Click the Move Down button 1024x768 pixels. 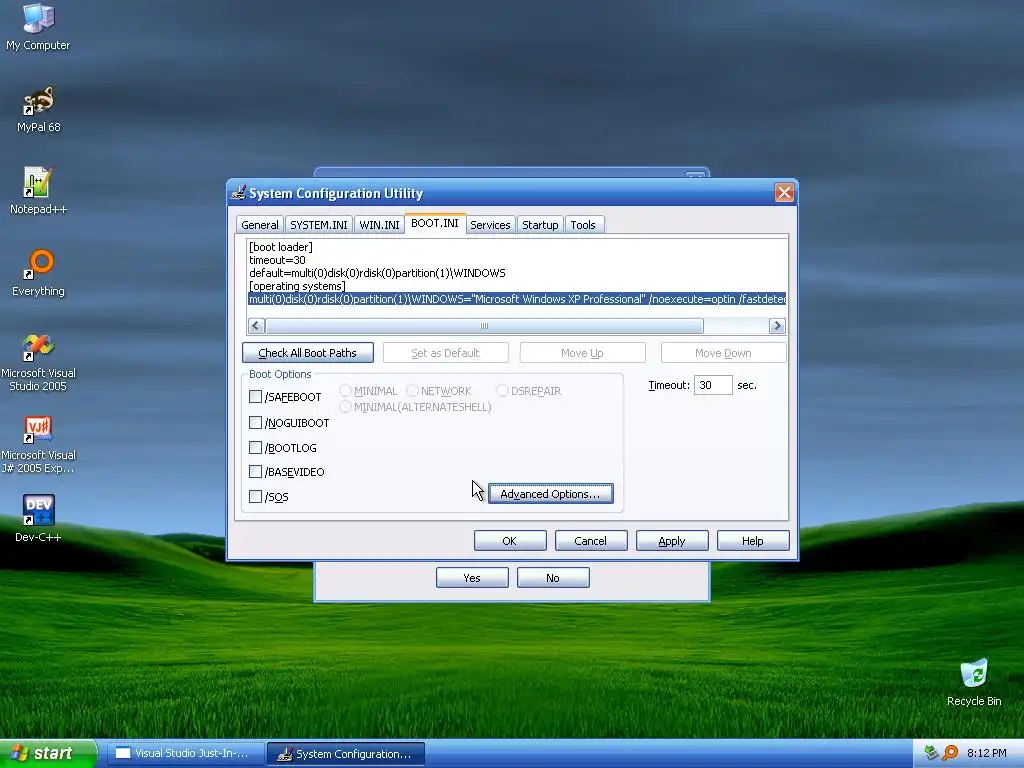pyautogui.click(x=723, y=353)
